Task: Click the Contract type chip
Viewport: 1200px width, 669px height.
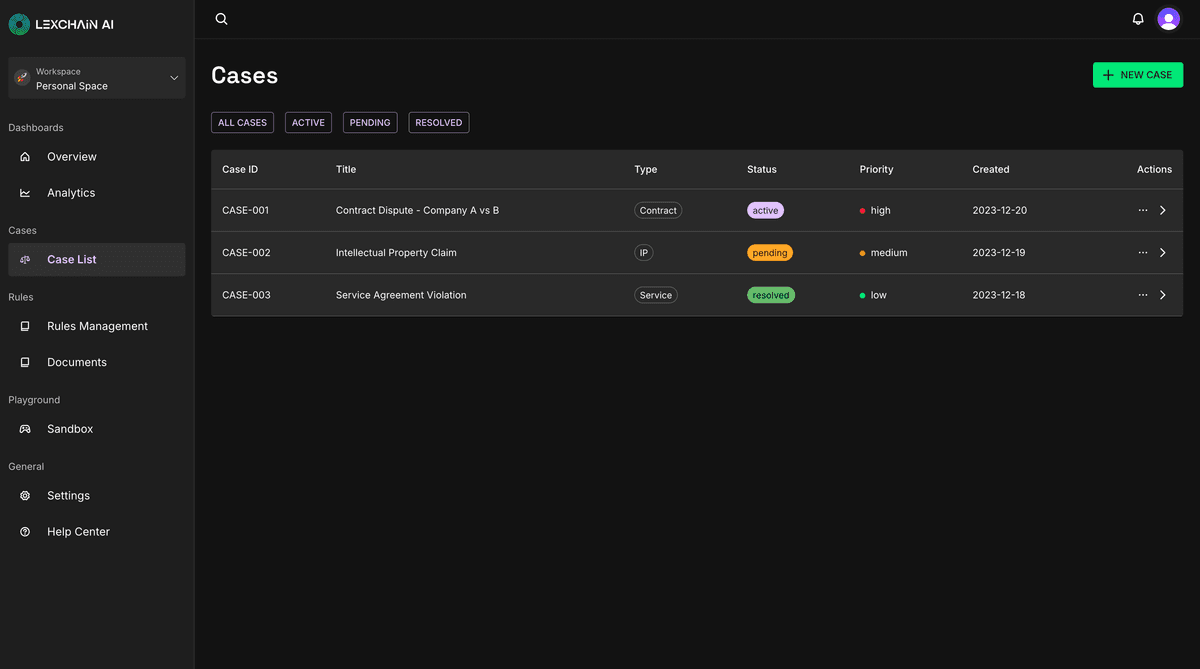Action: [658, 211]
